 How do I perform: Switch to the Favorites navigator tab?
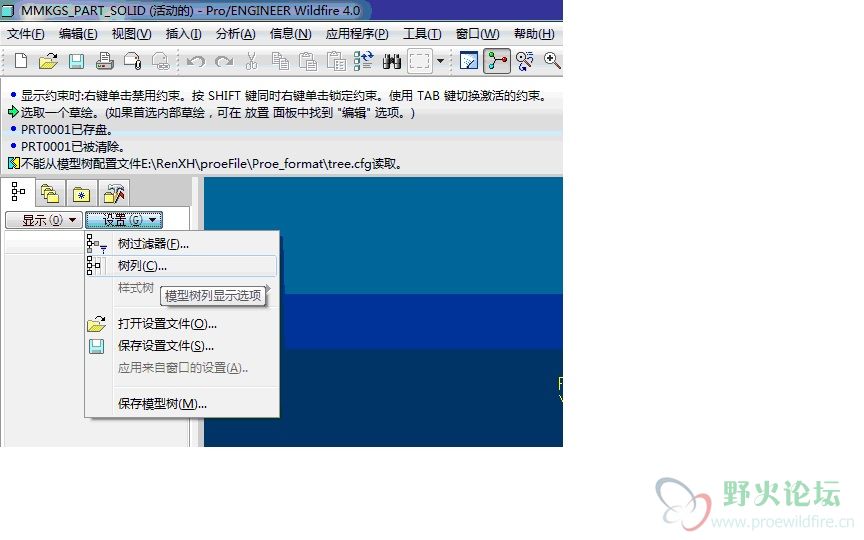(x=82, y=193)
